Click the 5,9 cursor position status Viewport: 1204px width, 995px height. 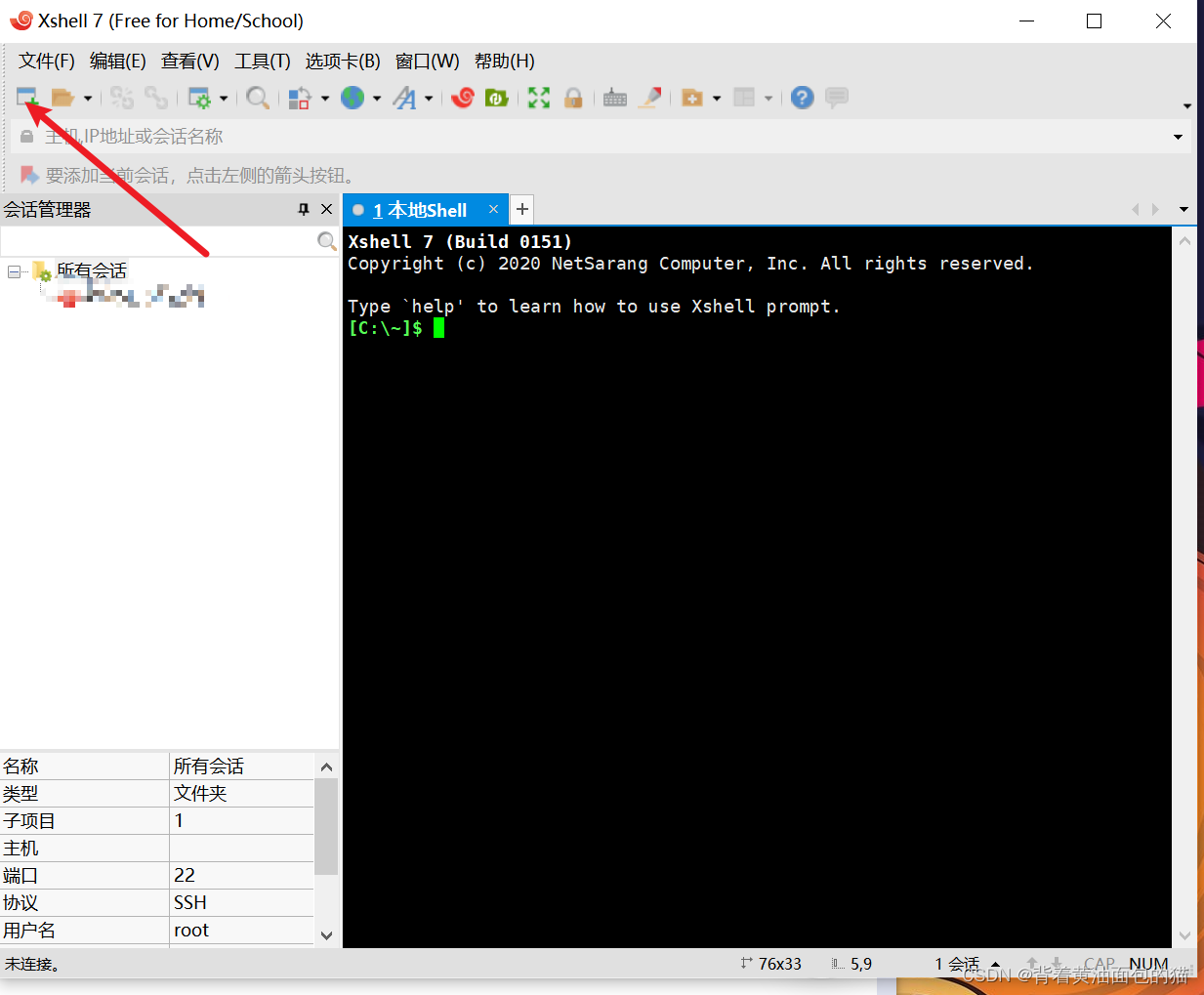tap(852, 964)
